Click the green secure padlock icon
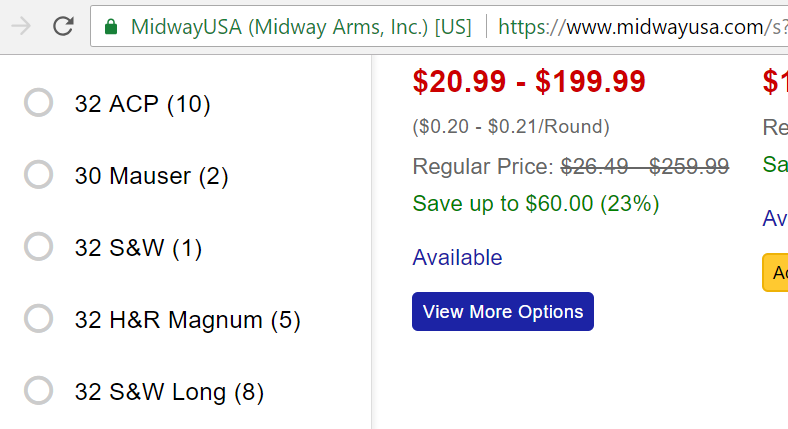 (x=111, y=27)
